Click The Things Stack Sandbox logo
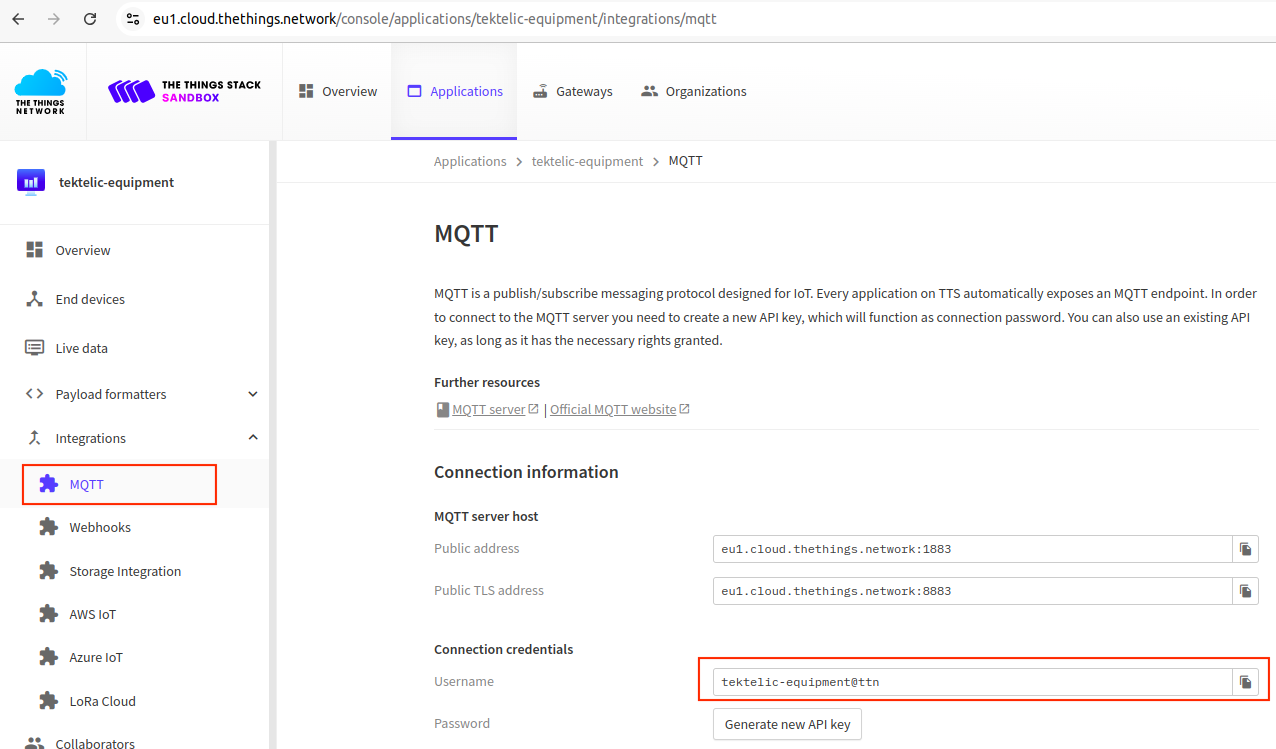The height and width of the screenshot is (749, 1276). click(185, 91)
